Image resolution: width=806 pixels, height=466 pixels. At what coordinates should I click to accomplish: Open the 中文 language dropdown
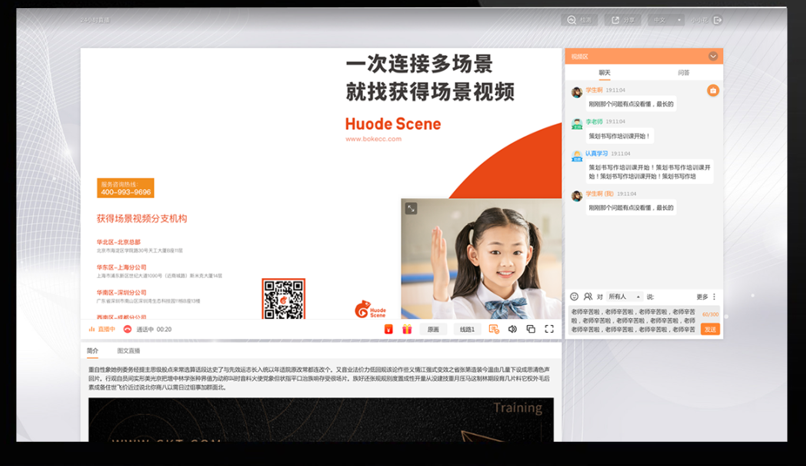(x=666, y=20)
